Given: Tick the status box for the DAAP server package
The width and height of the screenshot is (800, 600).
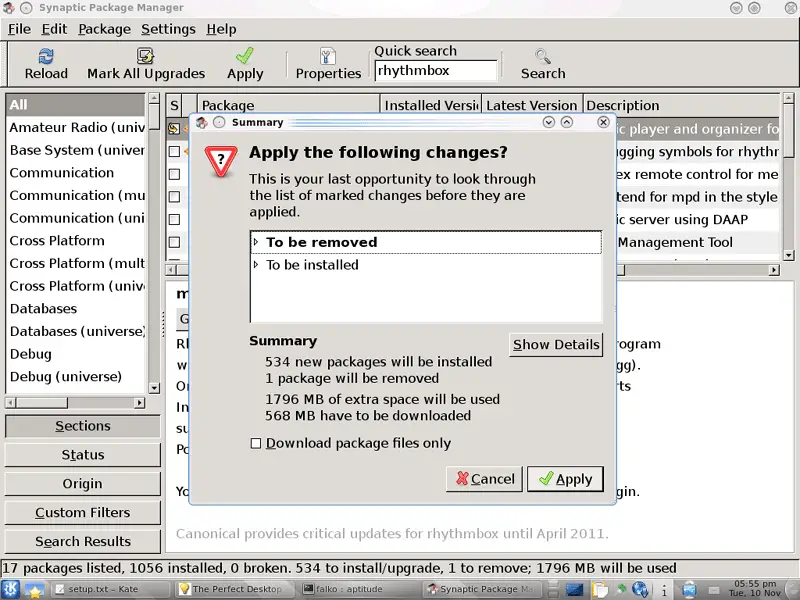Looking at the screenshot, I should [x=174, y=219].
